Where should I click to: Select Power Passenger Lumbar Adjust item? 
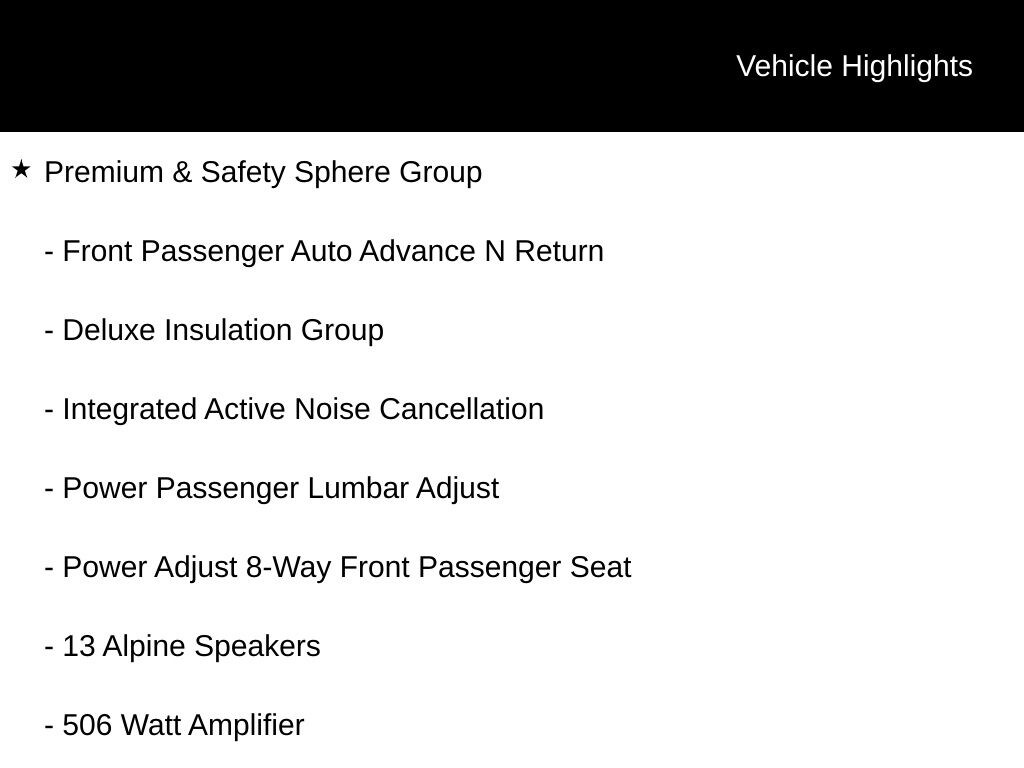pos(272,488)
